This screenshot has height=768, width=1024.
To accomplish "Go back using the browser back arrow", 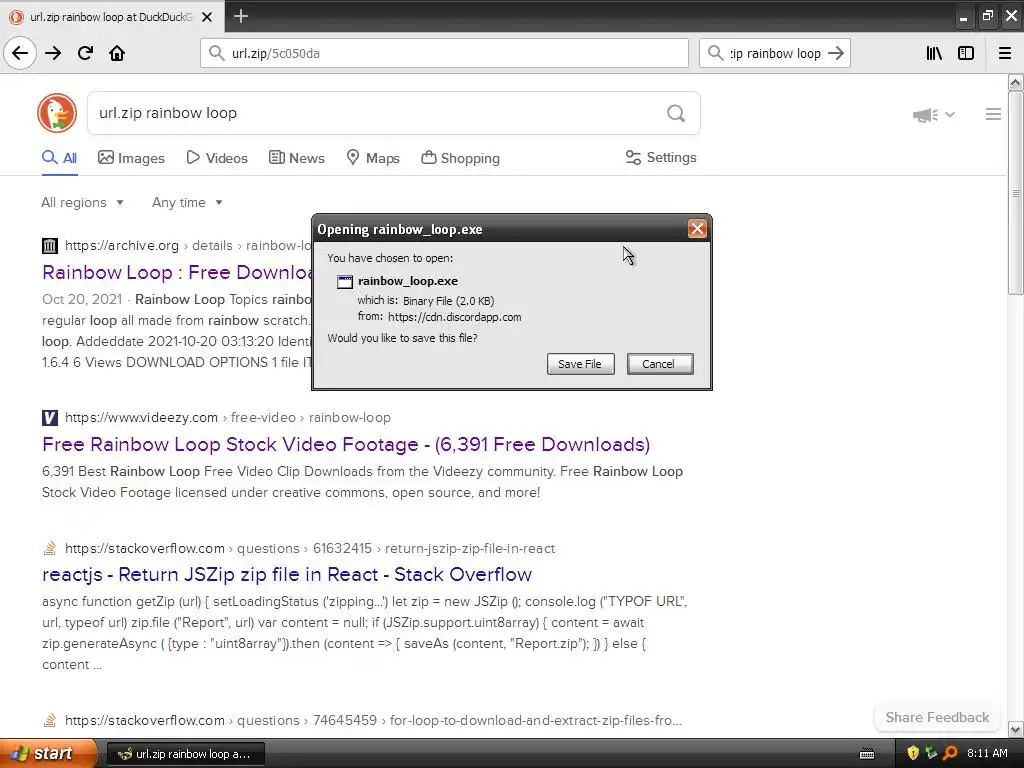I will click(x=20, y=53).
